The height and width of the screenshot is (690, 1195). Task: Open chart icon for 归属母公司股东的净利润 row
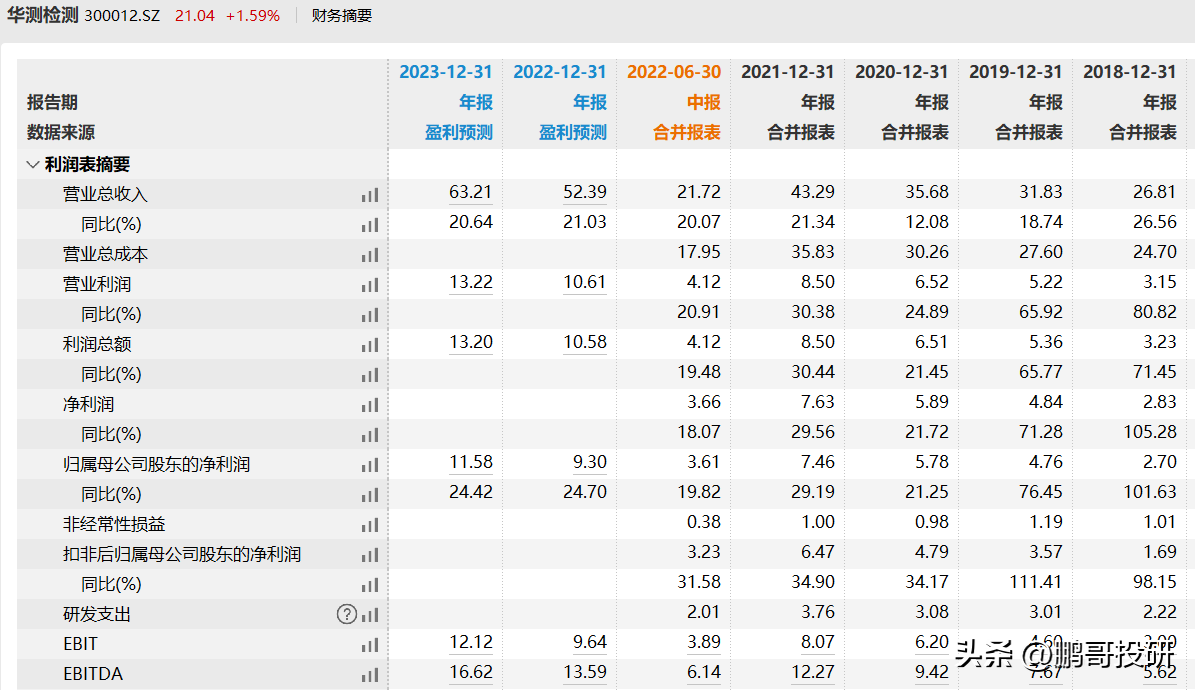click(370, 465)
